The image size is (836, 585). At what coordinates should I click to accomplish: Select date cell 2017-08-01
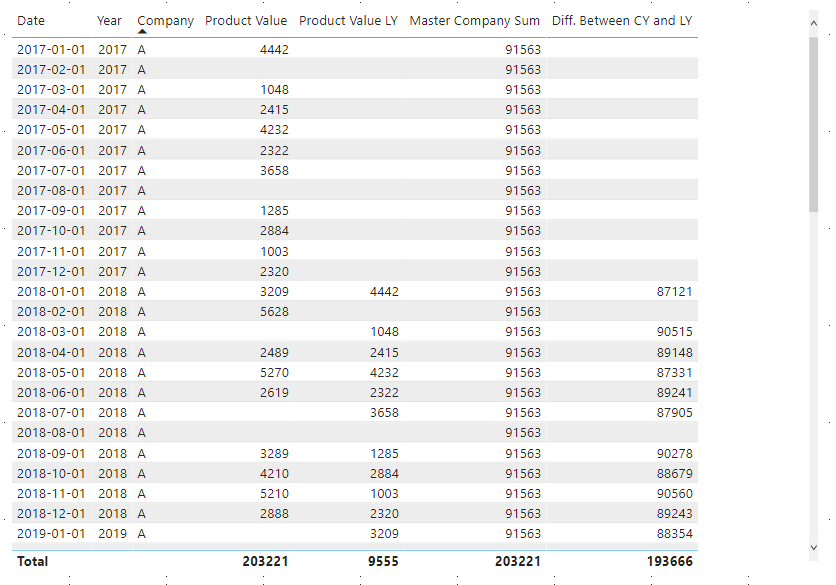tap(51, 191)
